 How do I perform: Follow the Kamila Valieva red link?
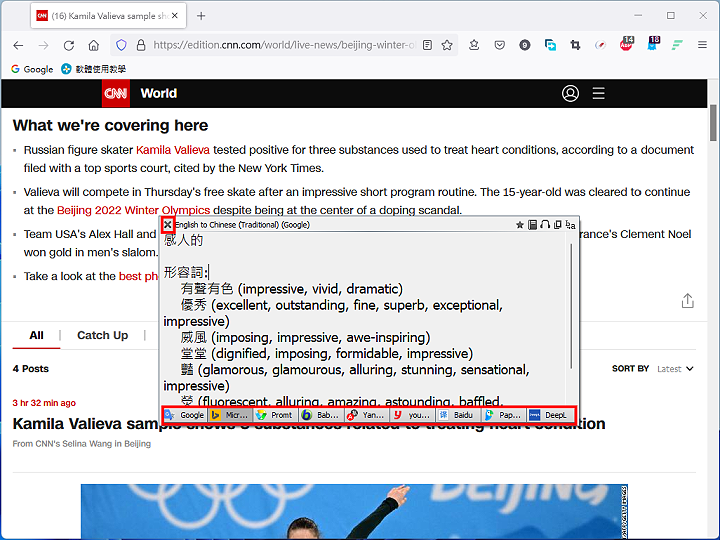click(173, 150)
